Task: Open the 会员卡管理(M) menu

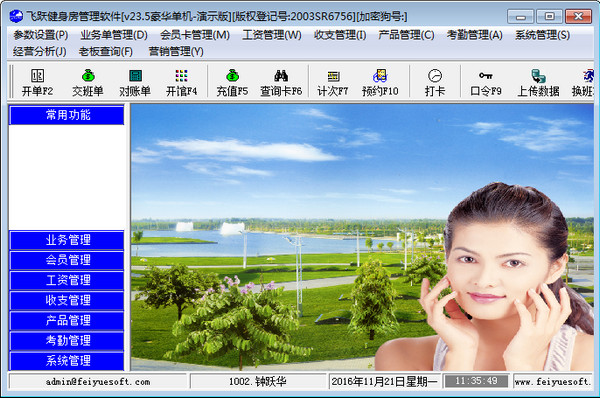Action: [195, 35]
